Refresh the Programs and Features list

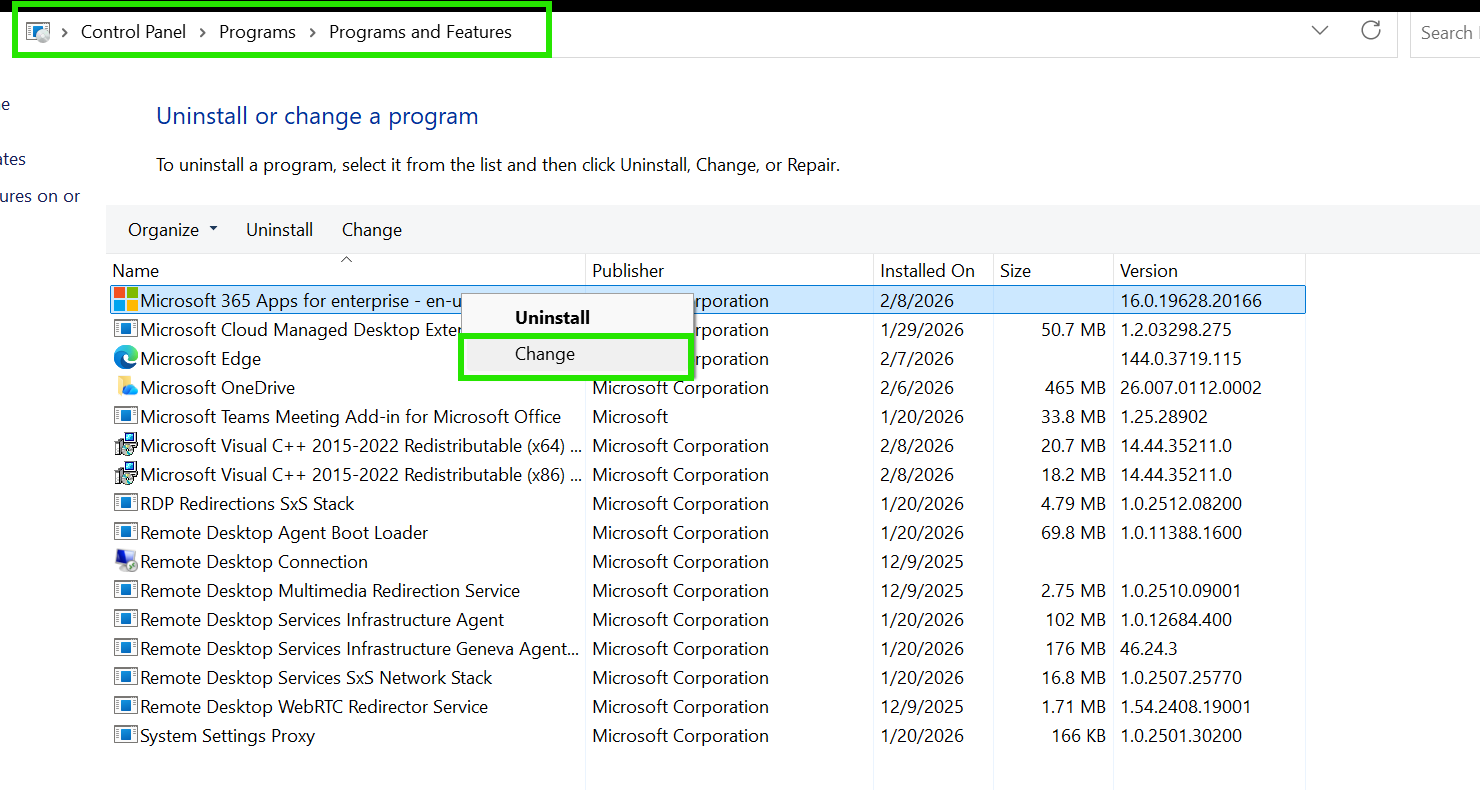1371,31
